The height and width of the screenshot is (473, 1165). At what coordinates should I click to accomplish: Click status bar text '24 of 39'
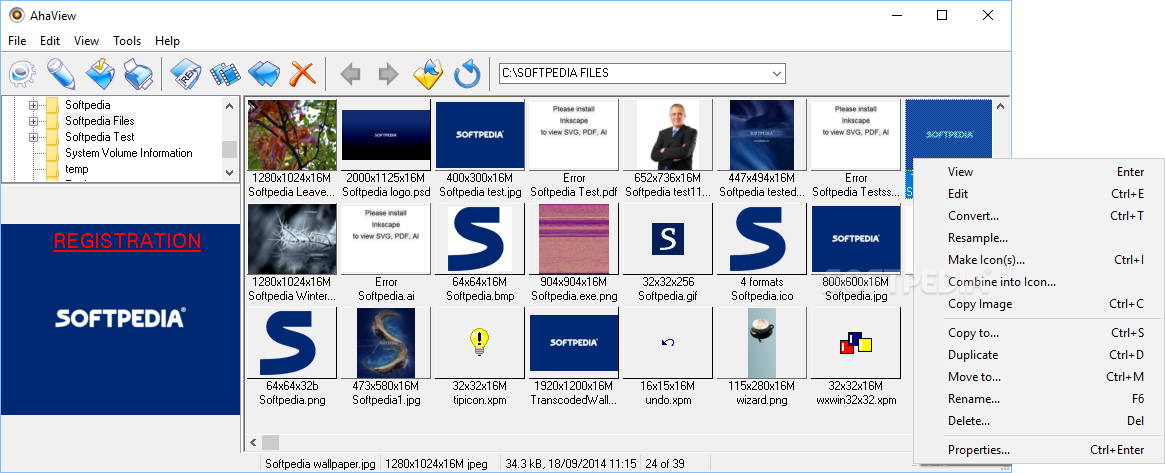[665, 464]
